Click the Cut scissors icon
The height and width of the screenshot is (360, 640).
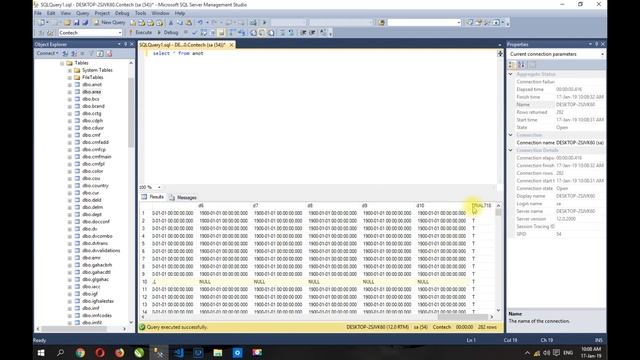(x=171, y=22)
